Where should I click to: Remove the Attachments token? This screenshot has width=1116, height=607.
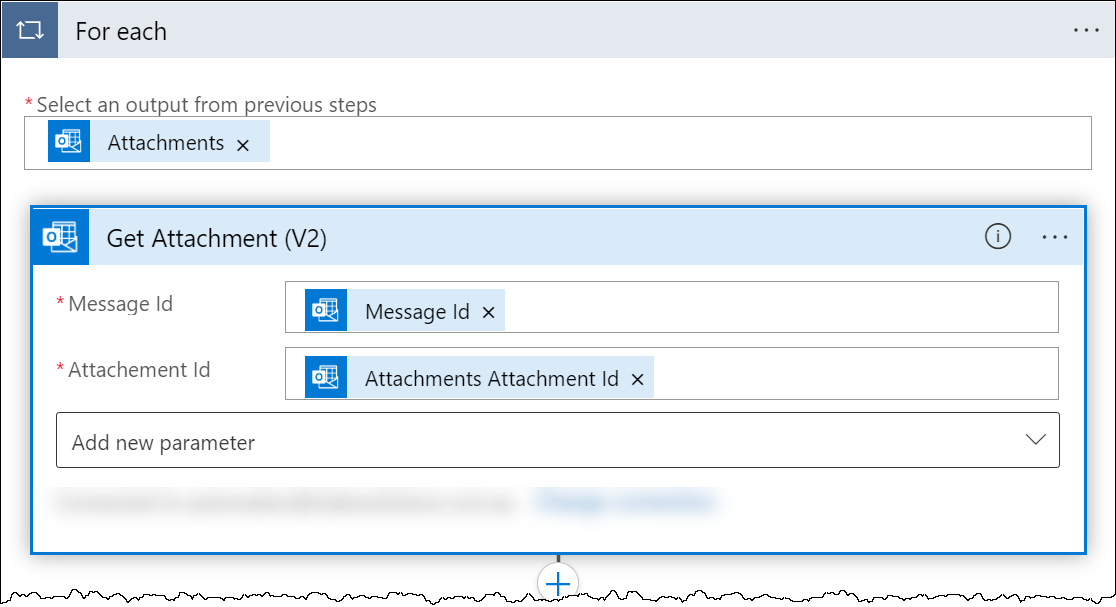[x=243, y=145]
